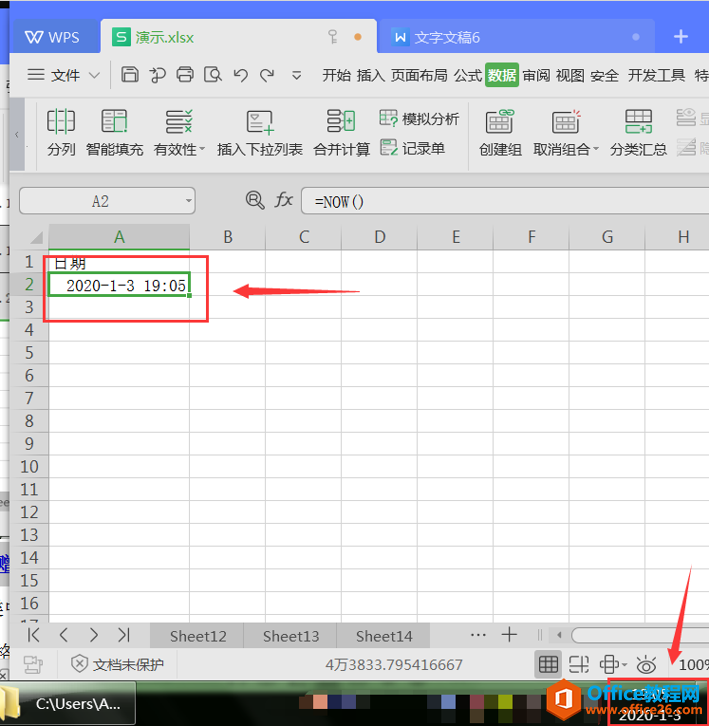Switch to 文字文稿6 document tab
This screenshot has height=727, width=709.
[x=516, y=37]
